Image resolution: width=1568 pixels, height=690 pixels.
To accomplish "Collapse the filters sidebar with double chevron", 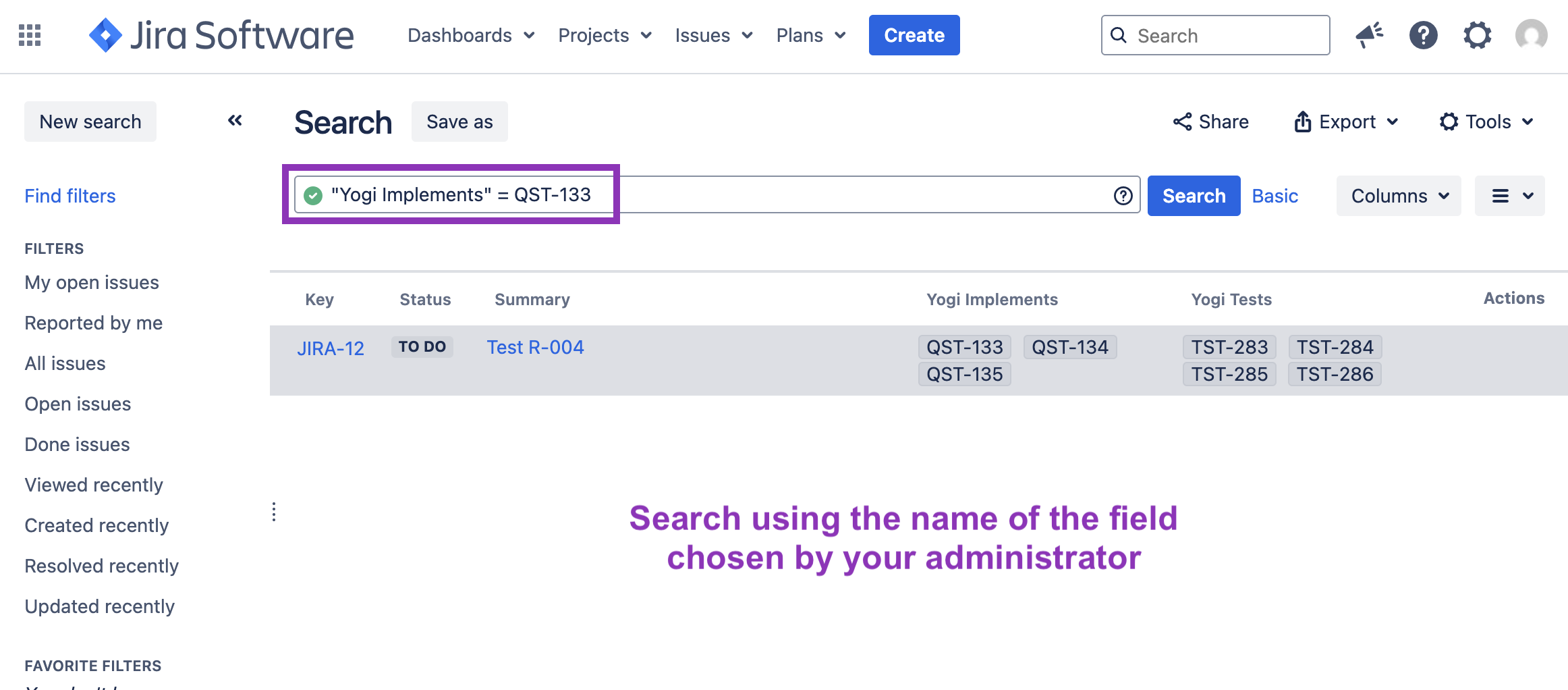I will pos(235,121).
